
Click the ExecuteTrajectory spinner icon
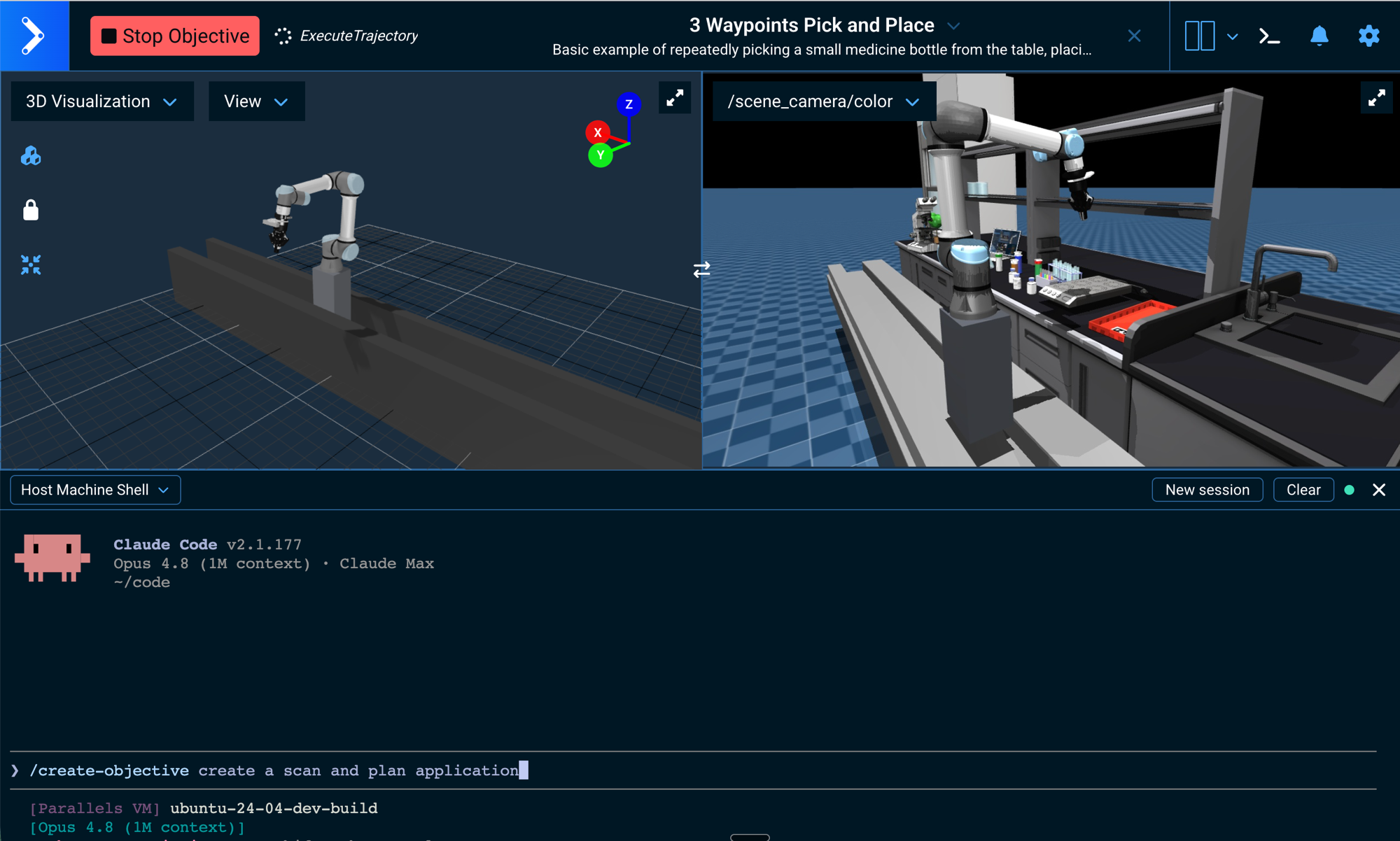(x=283, y=36)
